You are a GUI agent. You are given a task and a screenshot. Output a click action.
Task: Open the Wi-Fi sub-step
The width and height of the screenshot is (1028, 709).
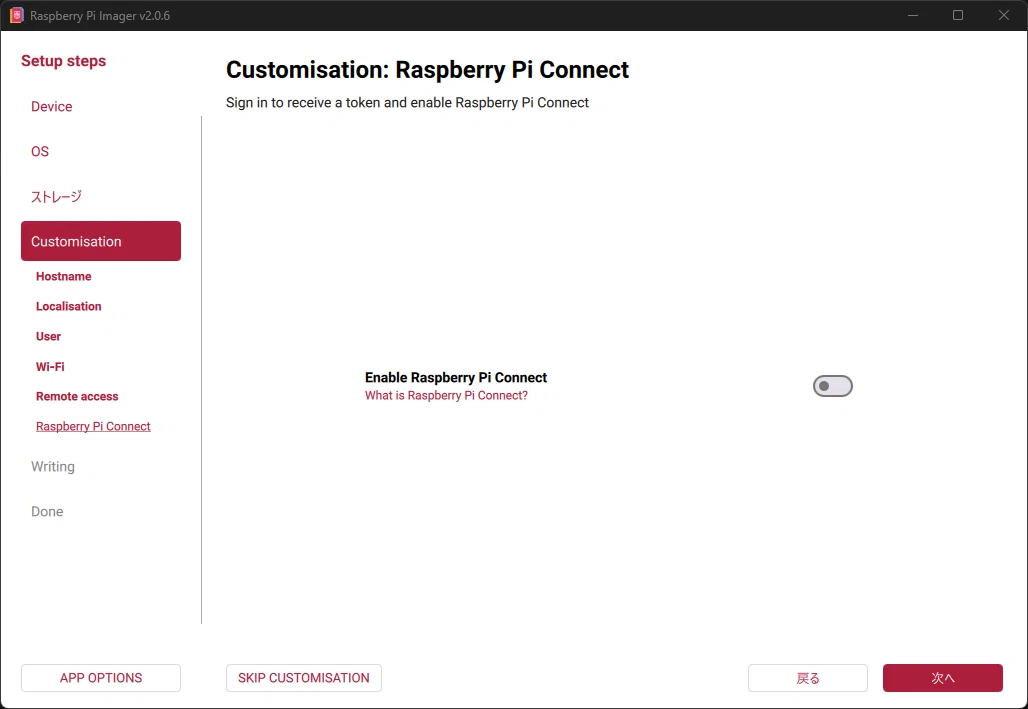[50, 367]
